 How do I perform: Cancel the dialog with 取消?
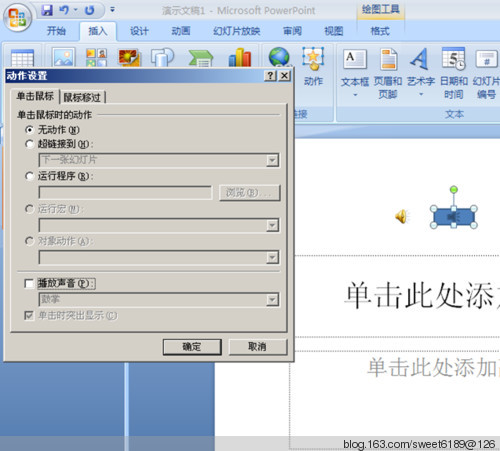(258, 347)
